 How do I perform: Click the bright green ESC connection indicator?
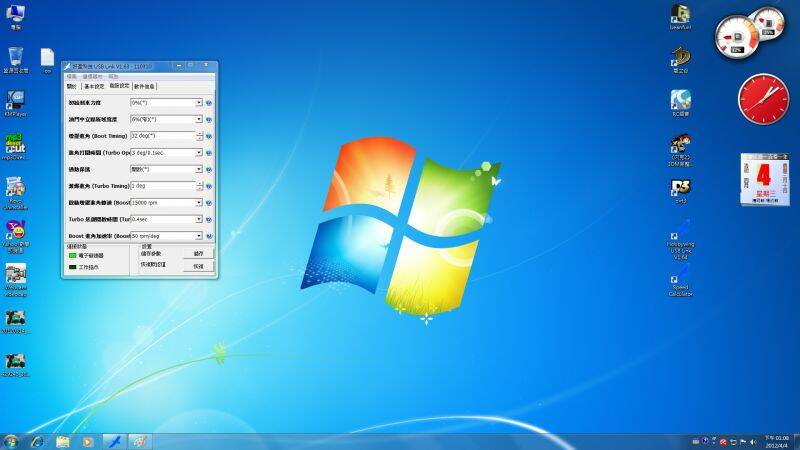coord(72,256)
